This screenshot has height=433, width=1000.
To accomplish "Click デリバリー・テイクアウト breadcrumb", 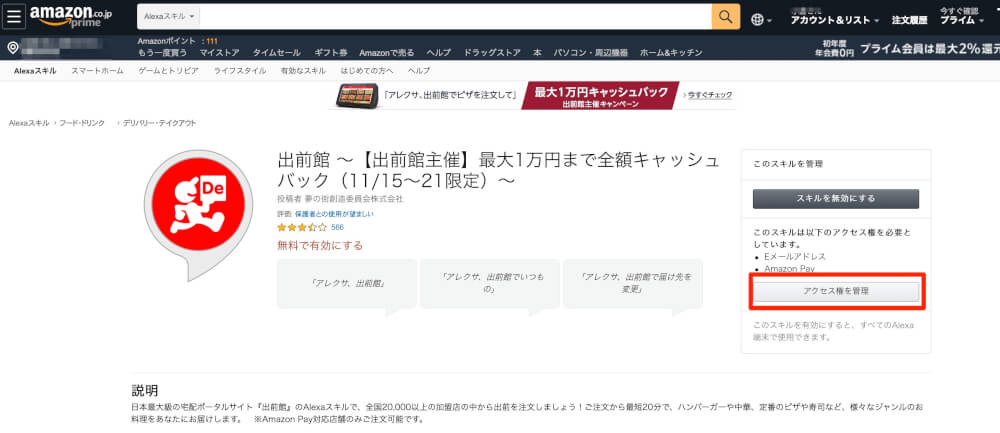I will (x=159, y=123).
